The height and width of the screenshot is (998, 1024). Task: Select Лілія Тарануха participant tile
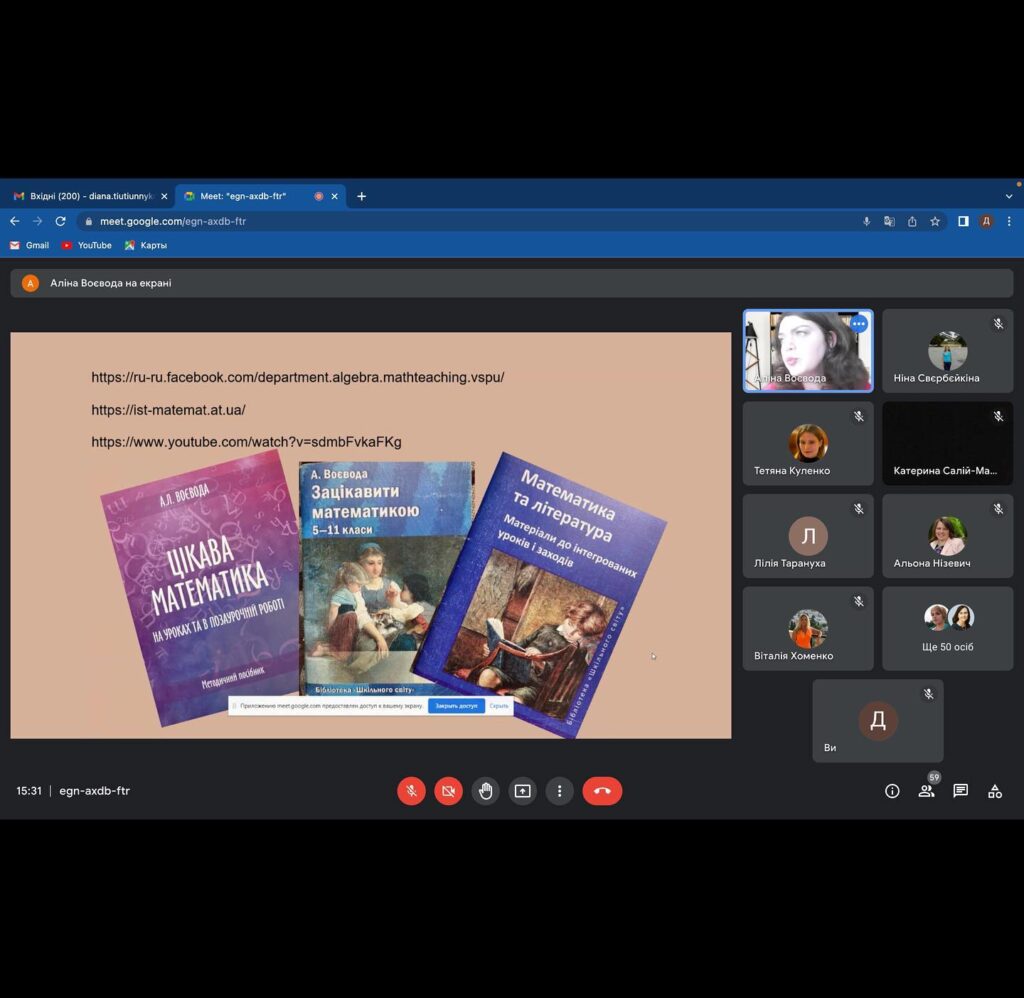click(x=808, y=536)
